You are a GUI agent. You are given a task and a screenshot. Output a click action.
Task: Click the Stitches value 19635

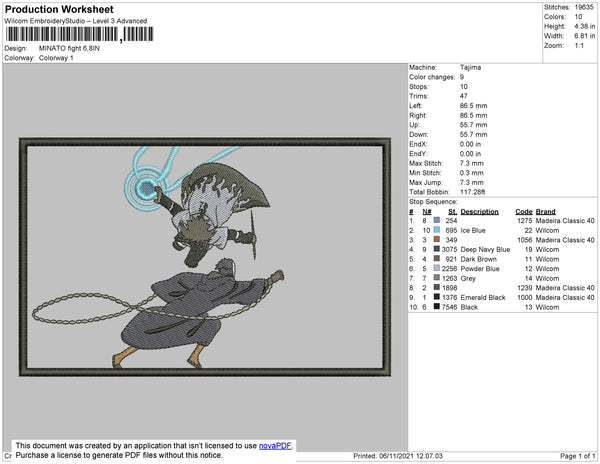584,7
